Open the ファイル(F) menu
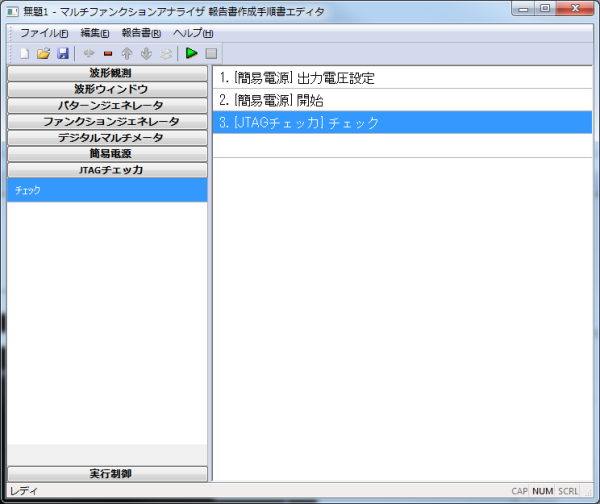 point(44,33)
